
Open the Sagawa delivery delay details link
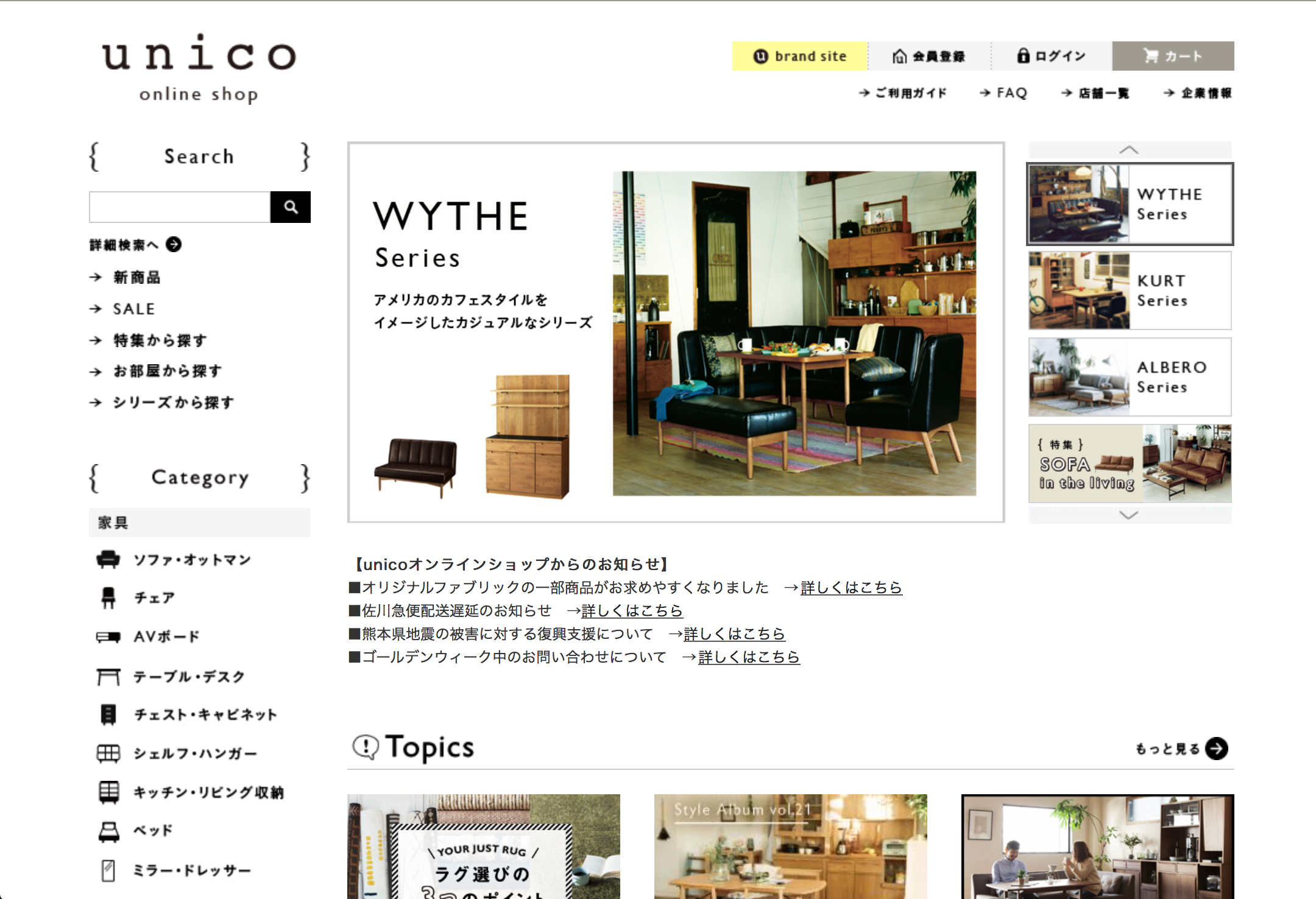(x=632, y=610)
